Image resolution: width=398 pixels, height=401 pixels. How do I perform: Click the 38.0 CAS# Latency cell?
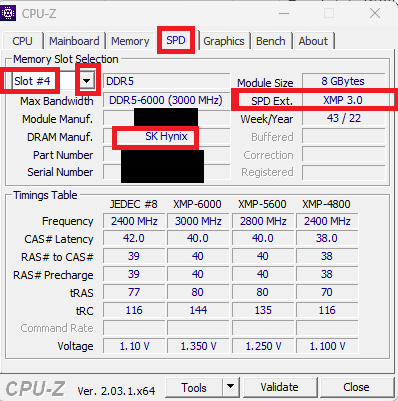coord(327,238)
